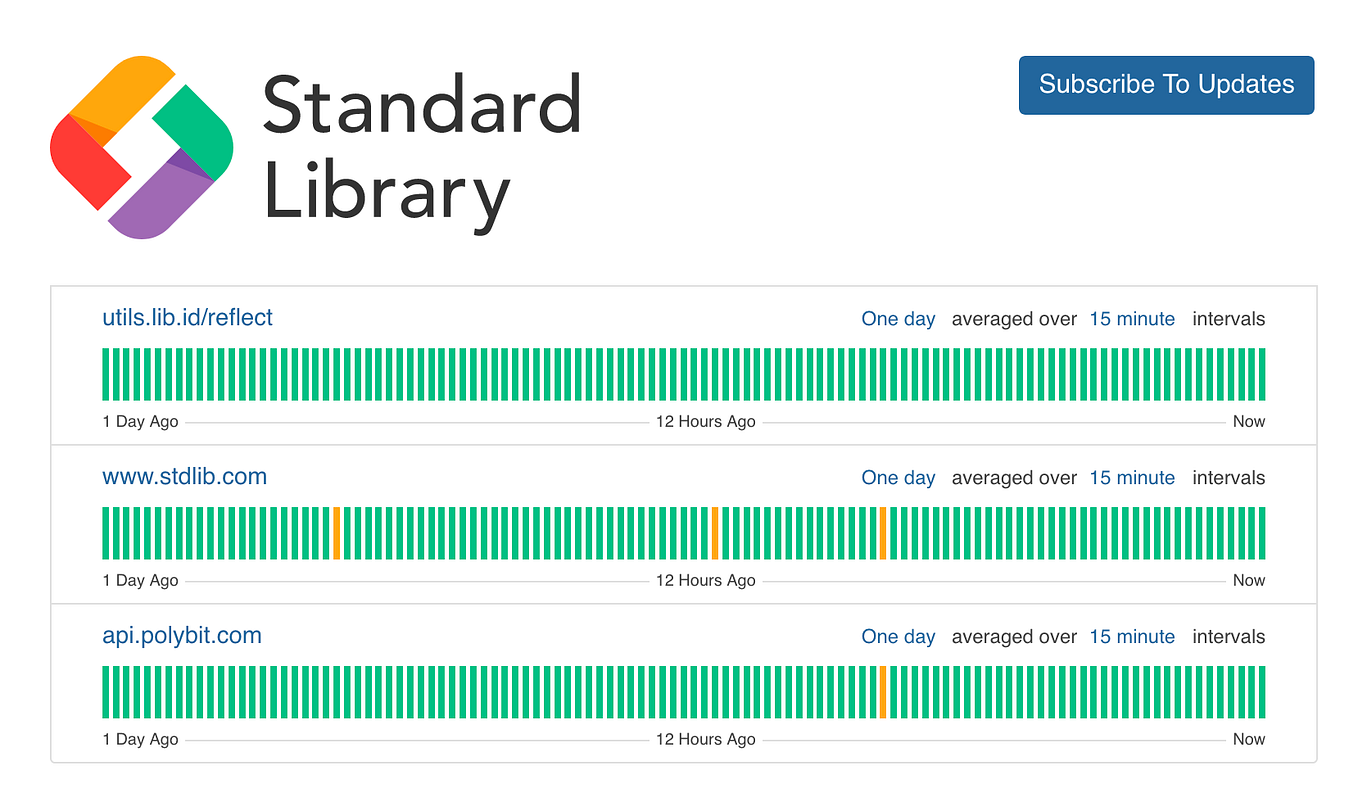The width and height of the screenshot is (1358, 798).
Task: Open the 15 minute dropdown for api.polybit.com
Action: pyautogui.click(x=1132, y=636)
